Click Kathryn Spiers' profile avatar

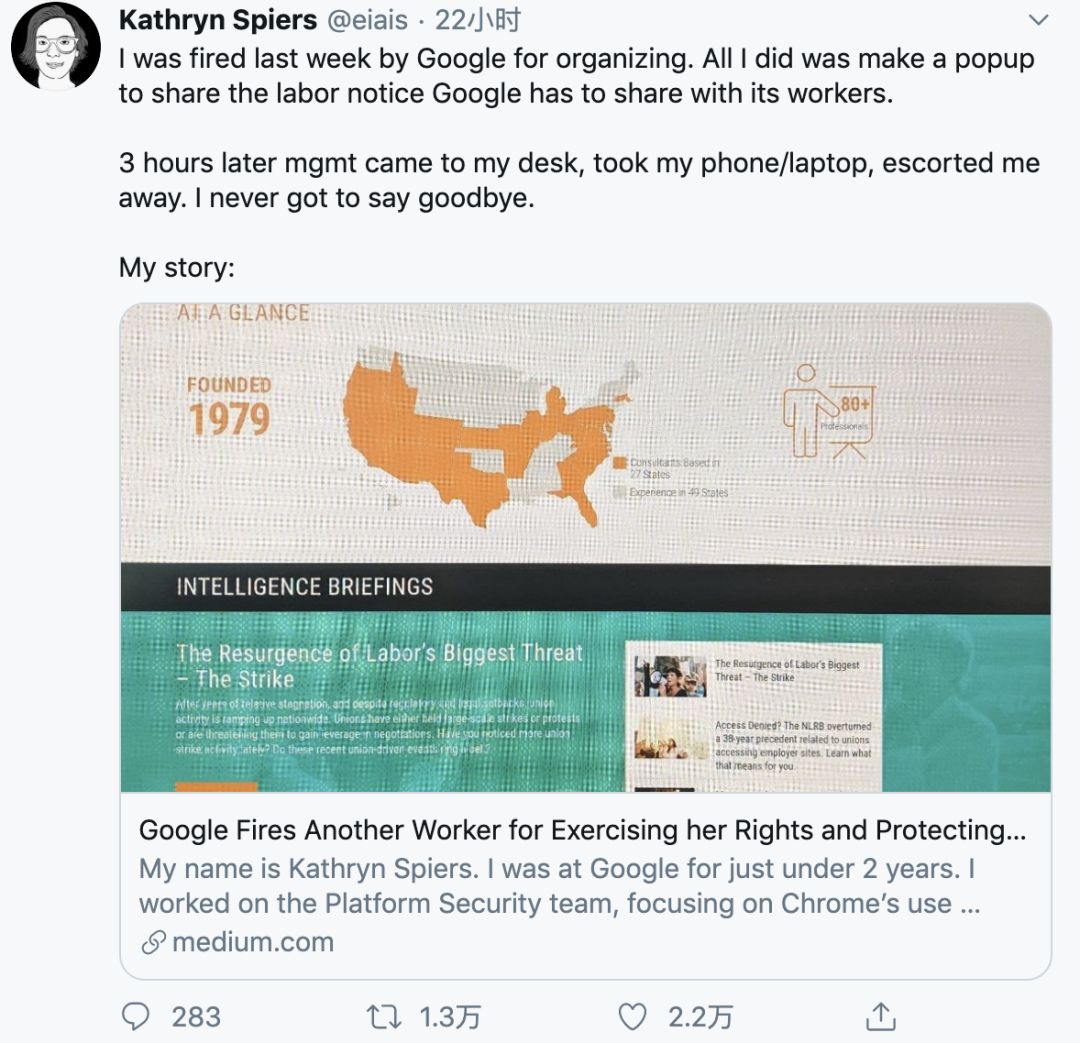(x=56, y=47)
